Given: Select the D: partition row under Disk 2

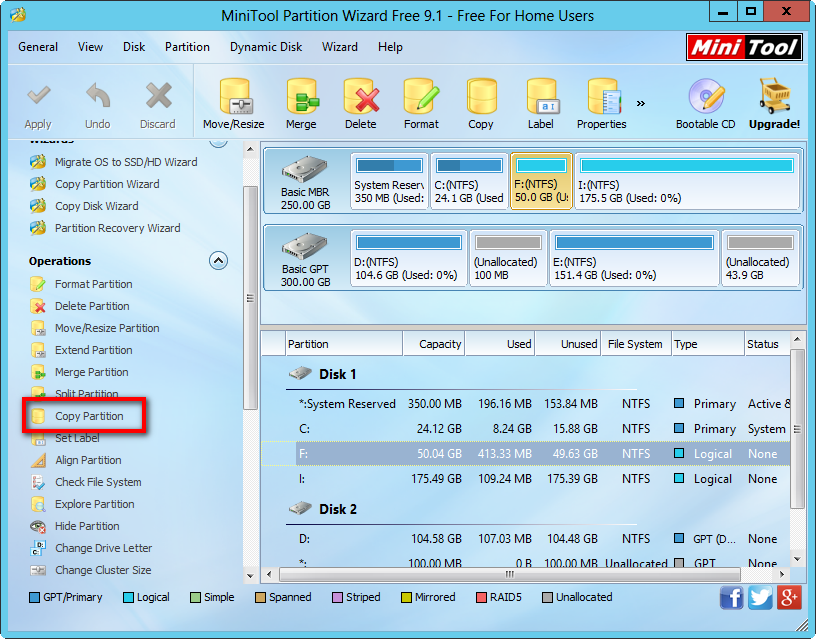Looking at the screenshot, I should coord(526,539).
